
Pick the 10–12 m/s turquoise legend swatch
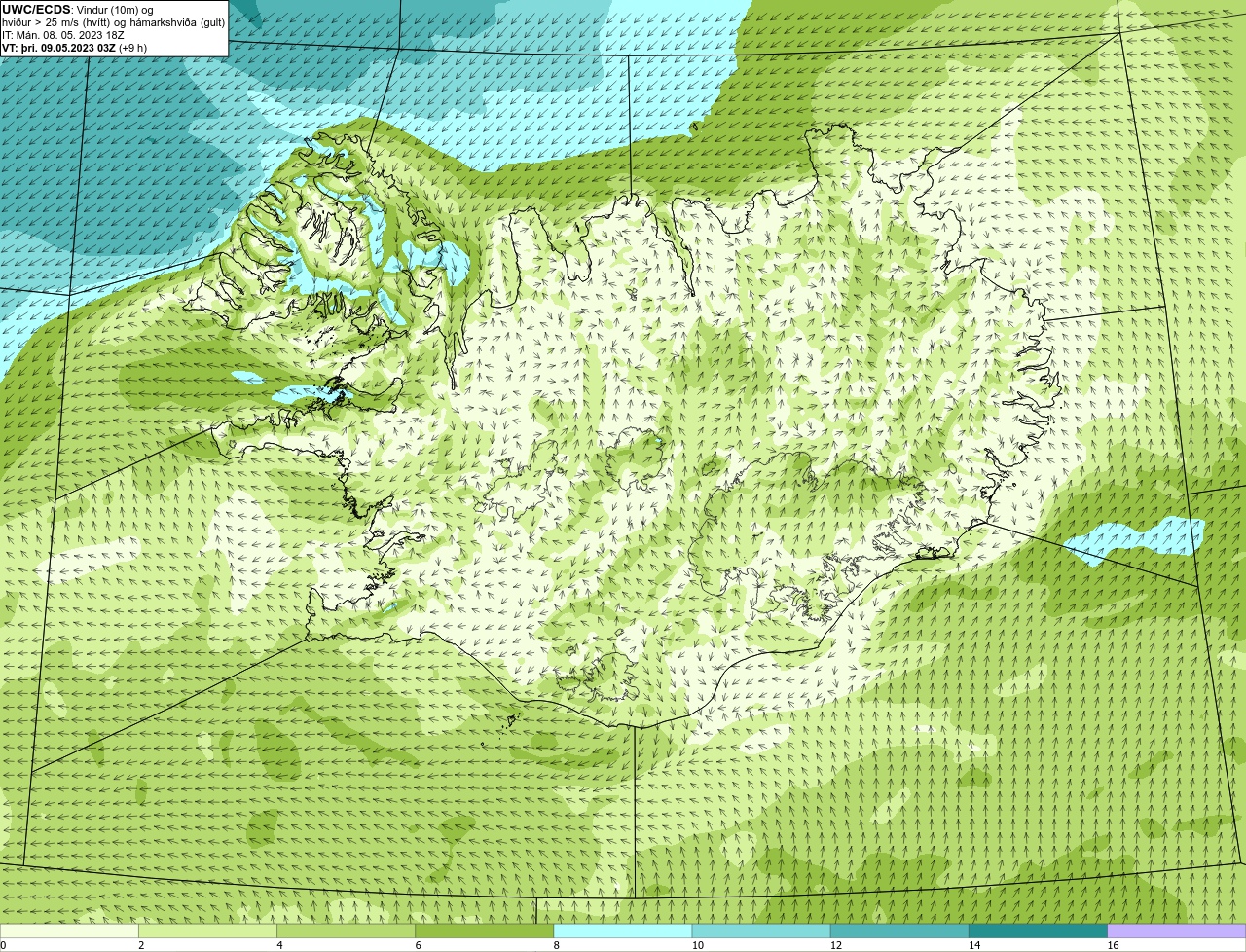point(761,932)
